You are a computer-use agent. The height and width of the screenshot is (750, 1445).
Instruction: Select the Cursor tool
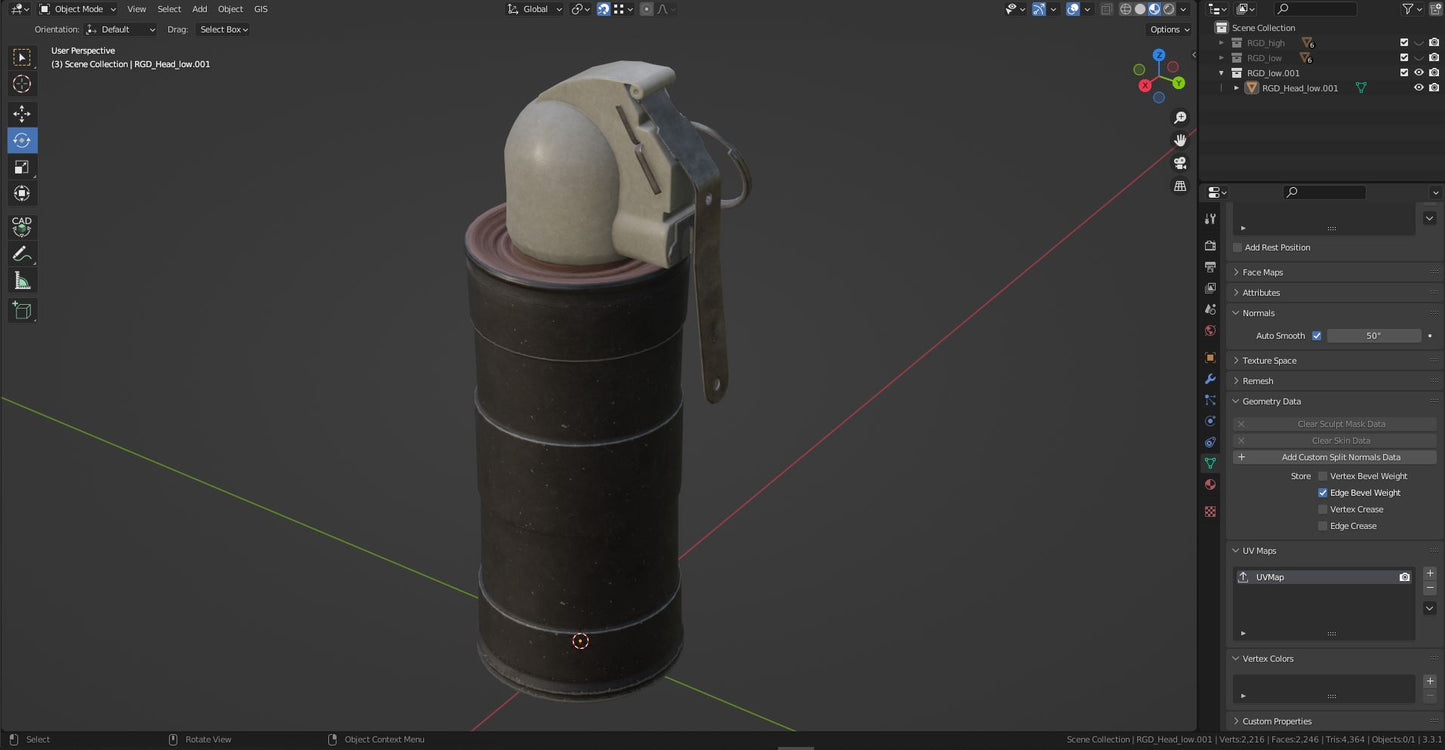coord(22,84)
